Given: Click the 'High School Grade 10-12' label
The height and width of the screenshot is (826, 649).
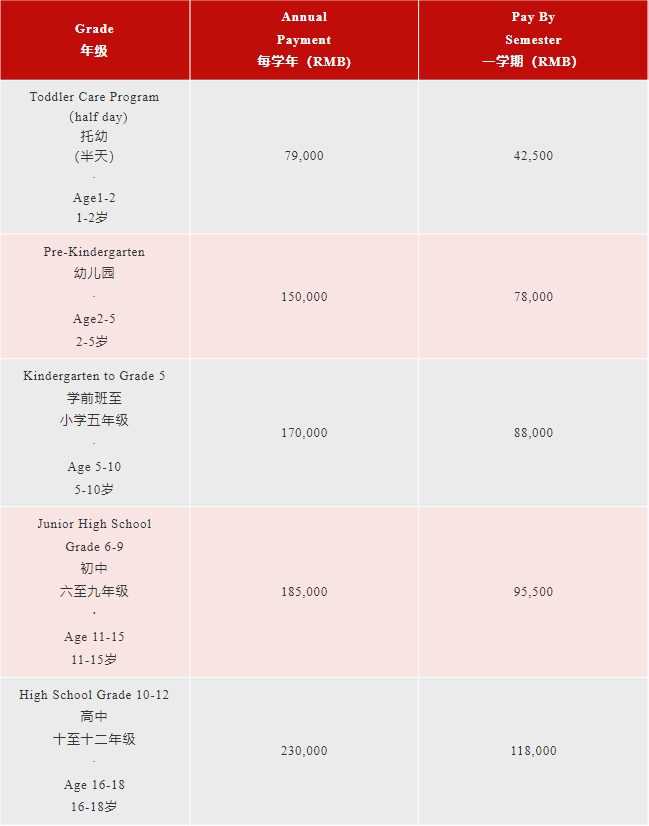Looking at the screenshot, I should pyautogui.click(x=94, y=695).
